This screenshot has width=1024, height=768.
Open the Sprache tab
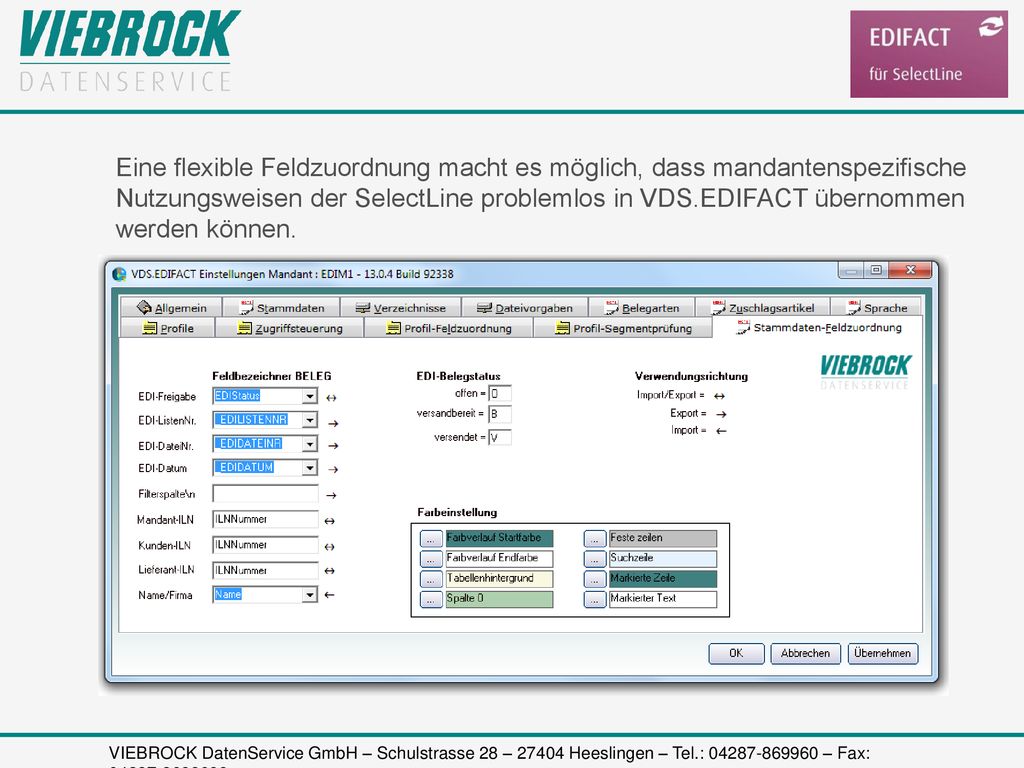tap(876, 308)
